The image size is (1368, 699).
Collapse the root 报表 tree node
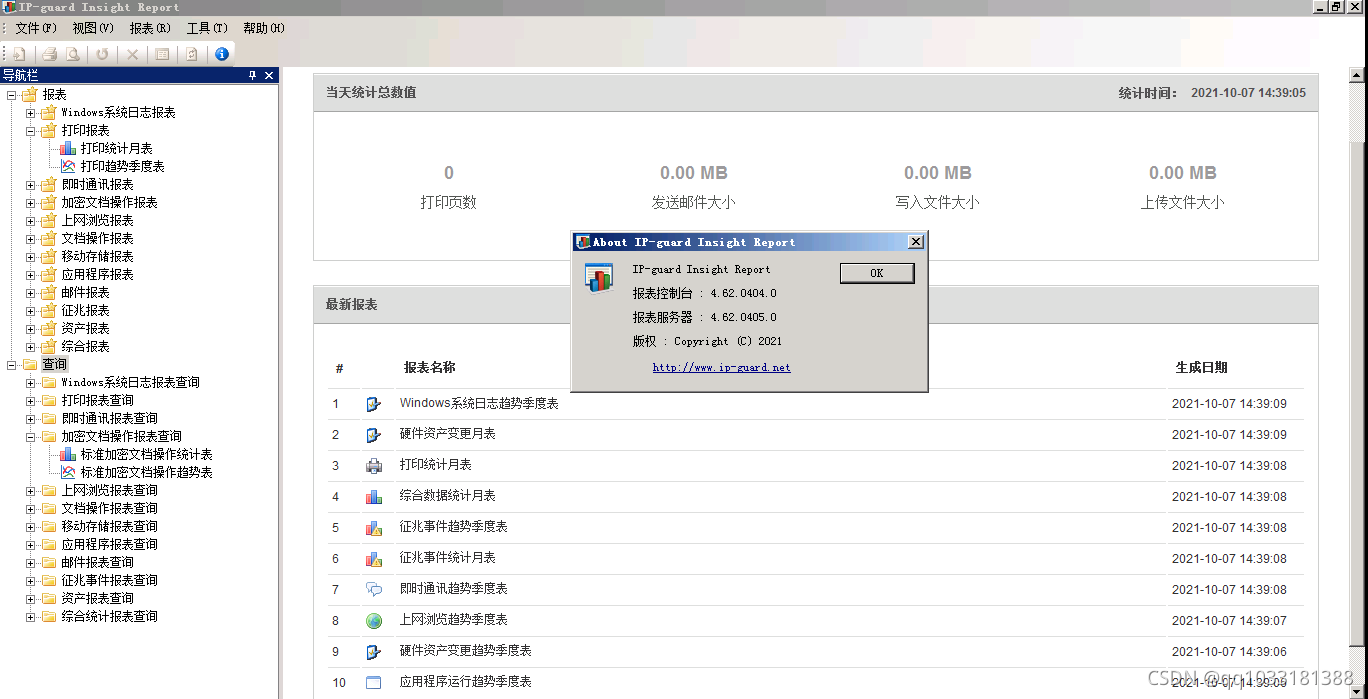pos(11,95)
